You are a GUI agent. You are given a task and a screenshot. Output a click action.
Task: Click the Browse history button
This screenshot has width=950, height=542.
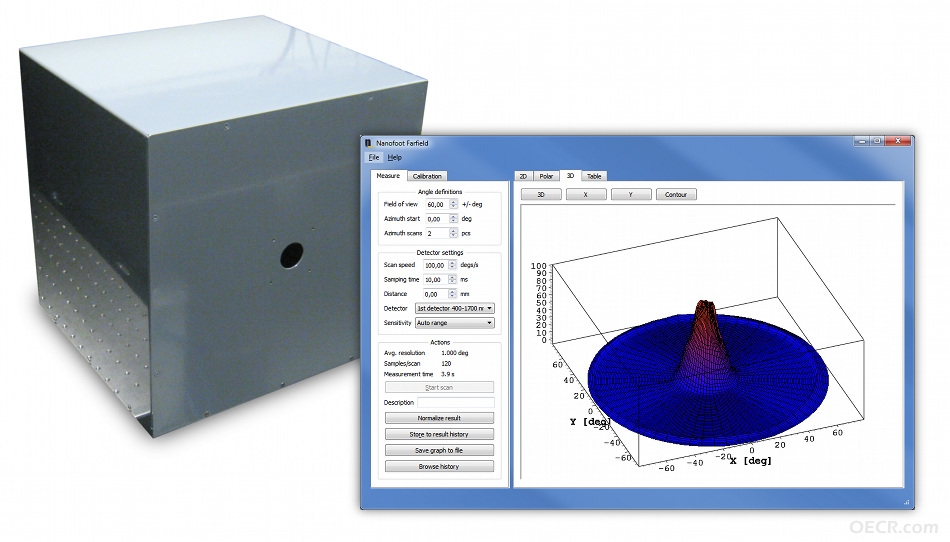[439, 466]
